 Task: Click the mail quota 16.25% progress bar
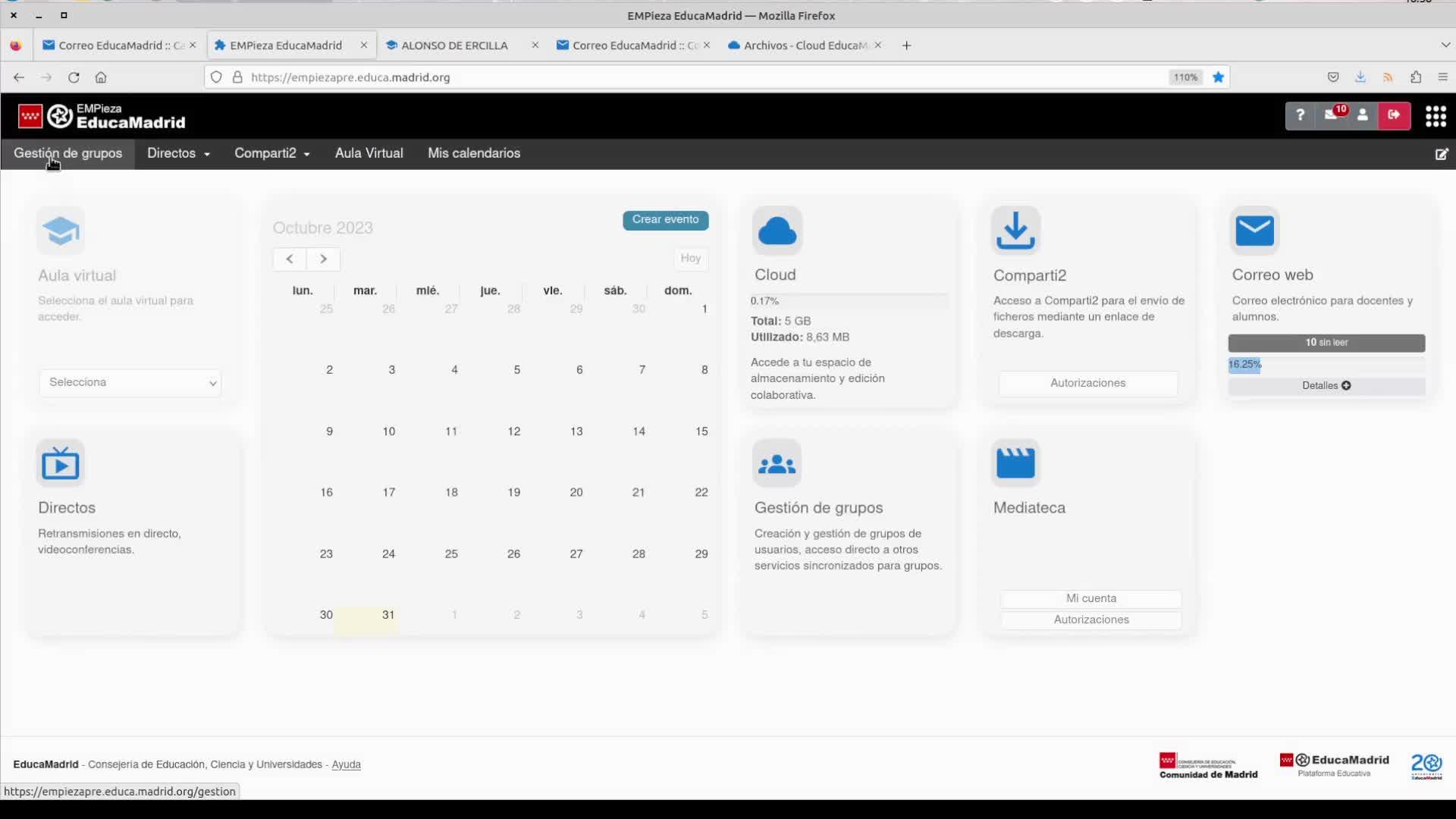tap(1245, 365)
